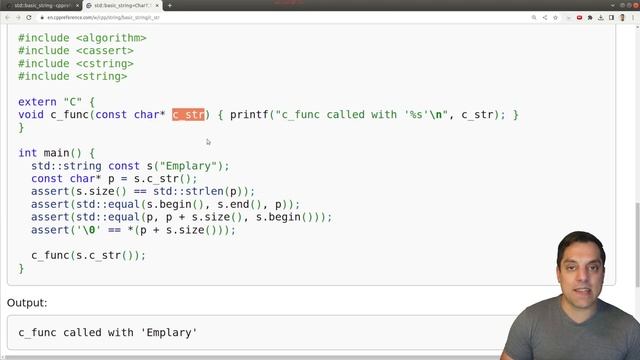The image size is (640, 360).
Task: Click the highlighted c_str parameter
Action: click(x=188, y=115)
